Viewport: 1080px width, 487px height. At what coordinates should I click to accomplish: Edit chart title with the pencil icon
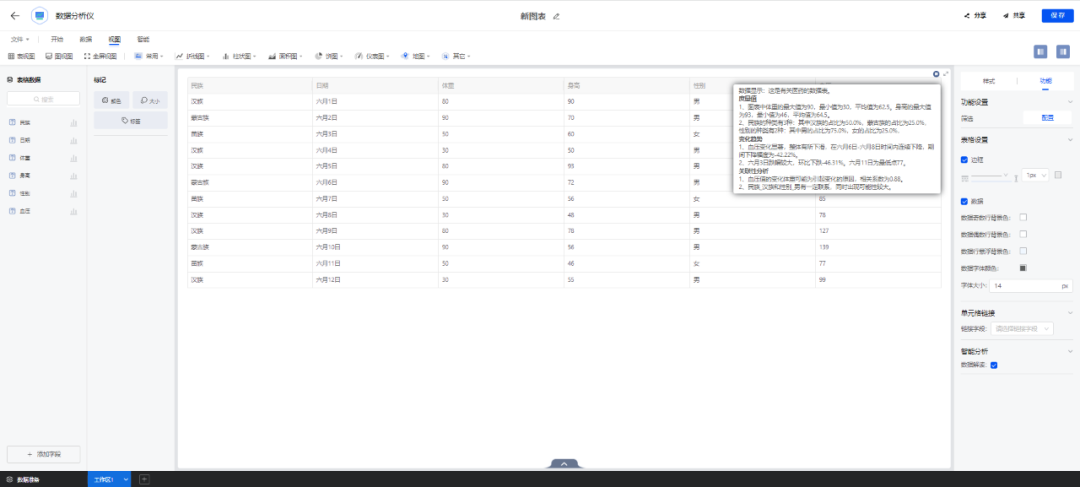point(557,16)
